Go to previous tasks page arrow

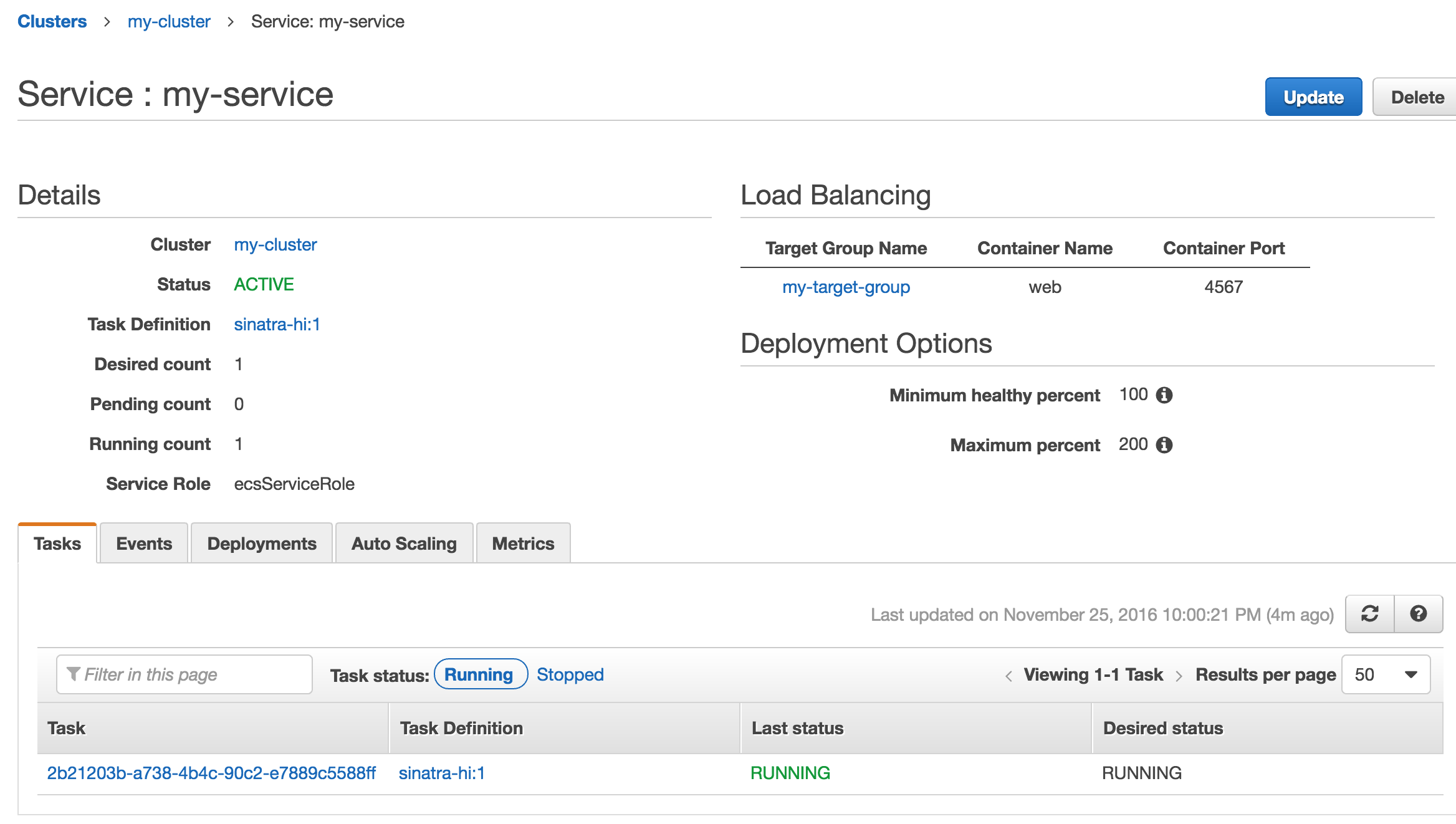[x=1008, y=676]
